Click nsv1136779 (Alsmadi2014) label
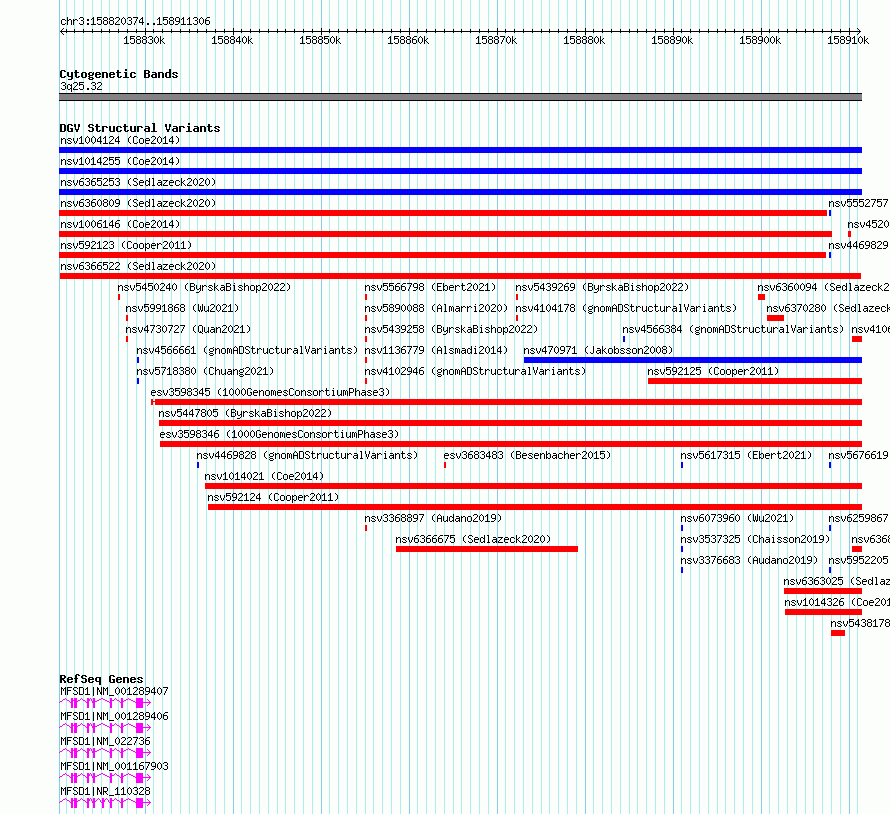The image size is (890, 814). pyautogui.click(x=436, y=350)
